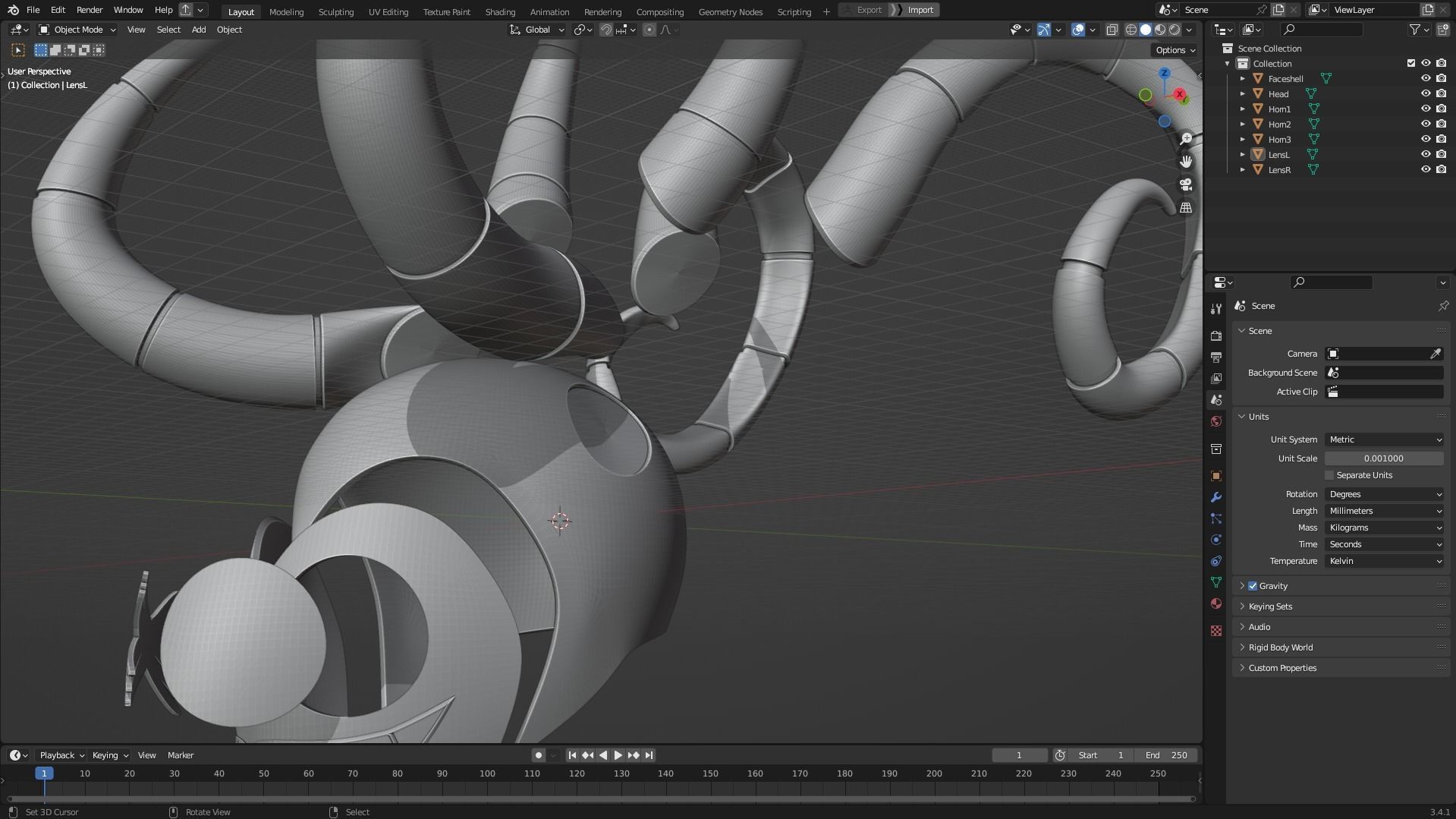This screenshot has width=1456, height=819.
Task: Open the Texture properties tab
Action: [1216, 631]
